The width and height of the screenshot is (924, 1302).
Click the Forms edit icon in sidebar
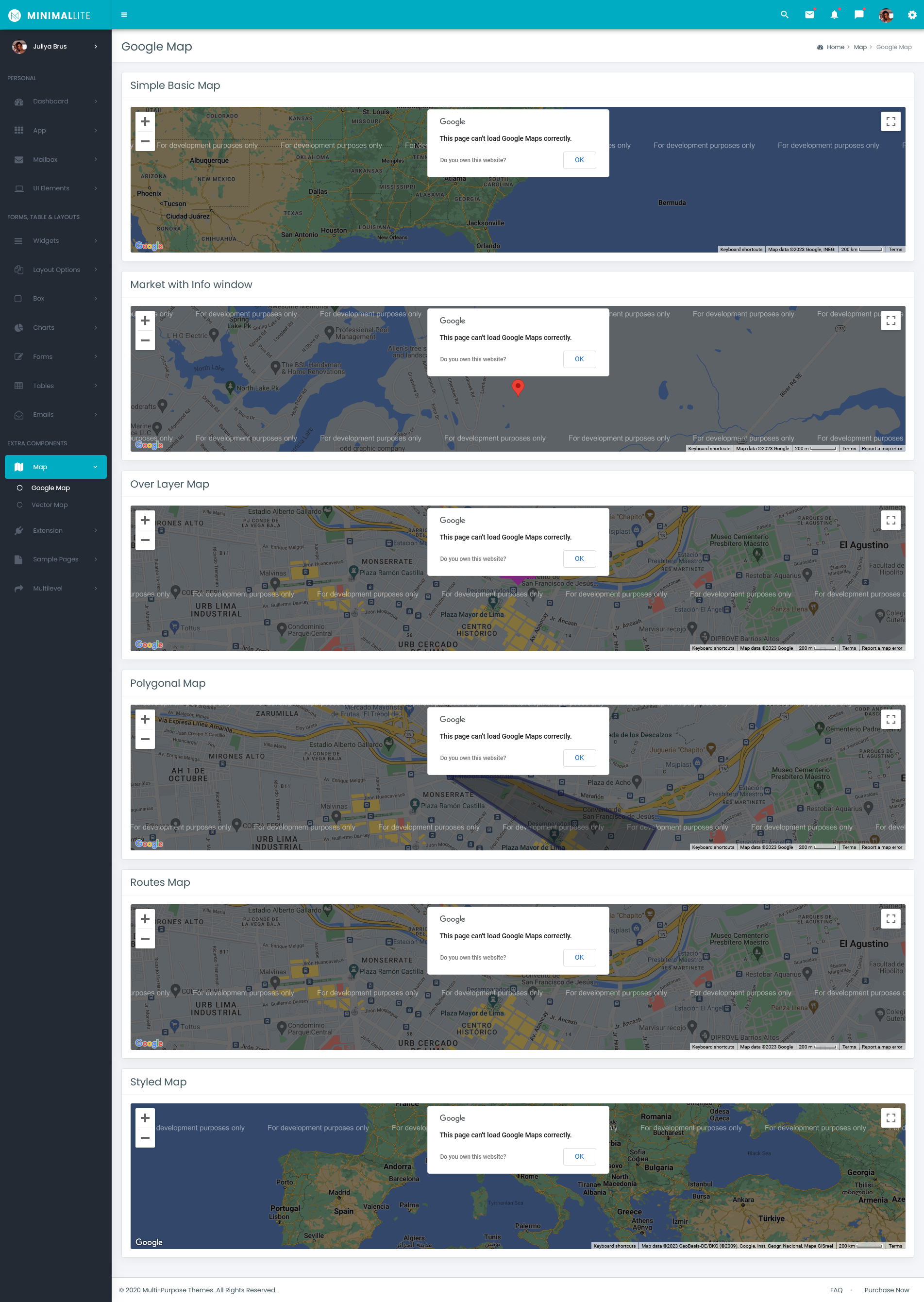tap(19, 357)
